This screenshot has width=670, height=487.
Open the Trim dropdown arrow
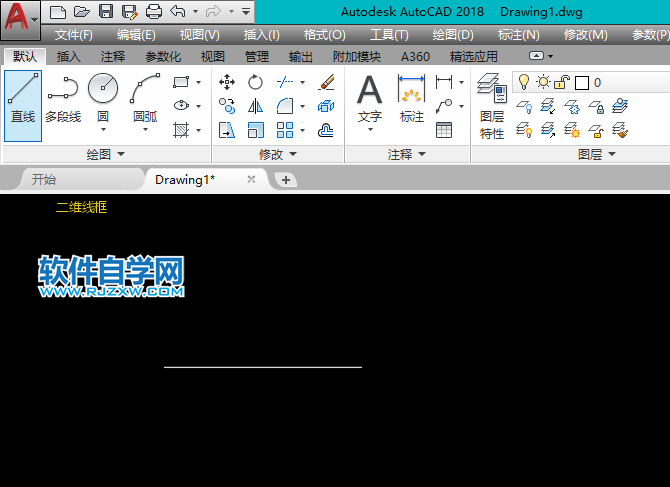(x=303, y=82)
